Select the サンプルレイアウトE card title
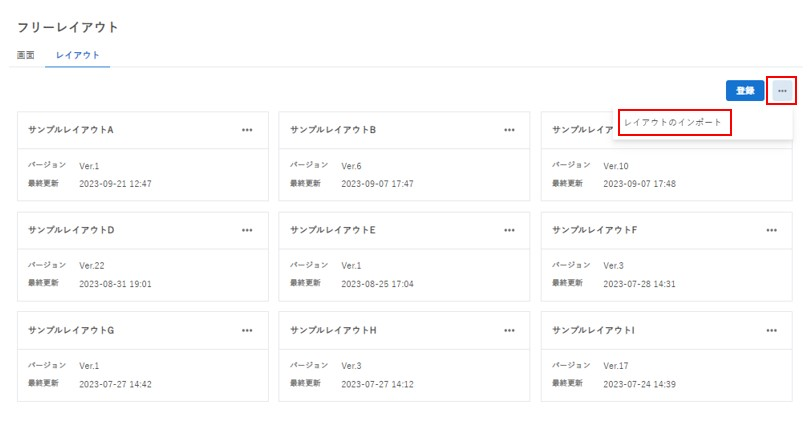The image size is (812, 428). 333,230
